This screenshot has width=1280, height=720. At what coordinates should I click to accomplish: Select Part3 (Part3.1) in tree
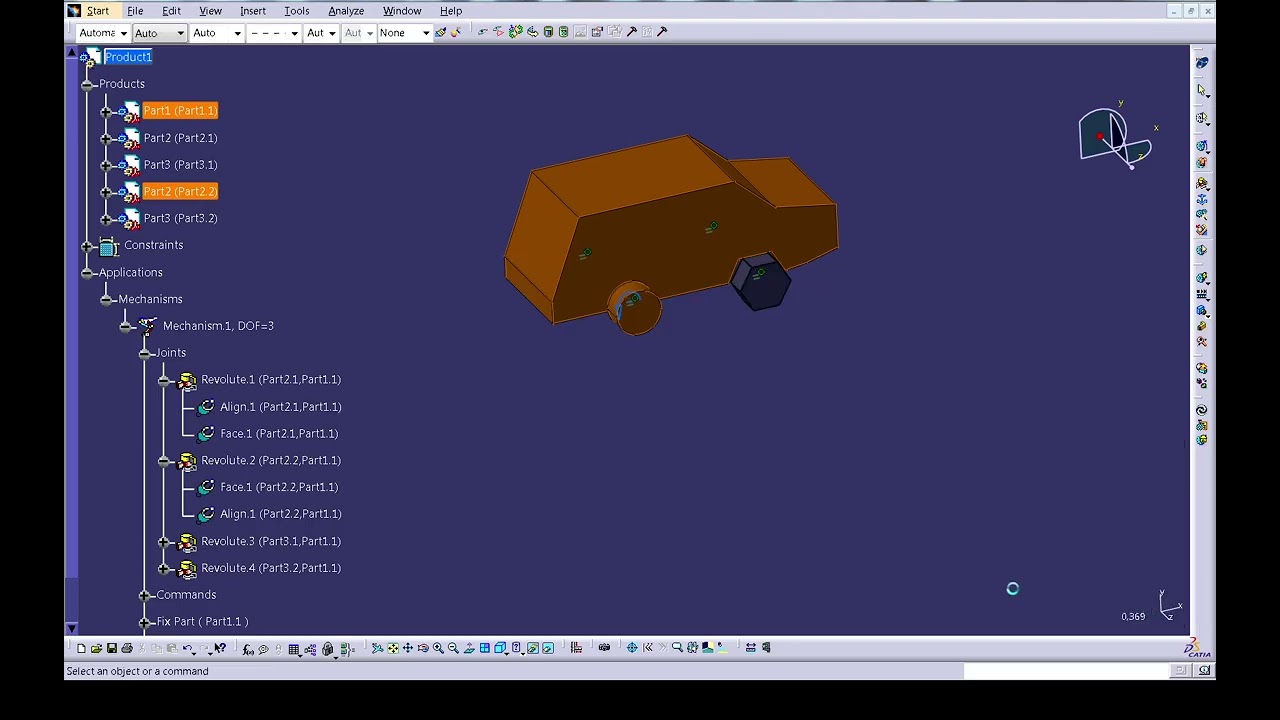point(180,165)
